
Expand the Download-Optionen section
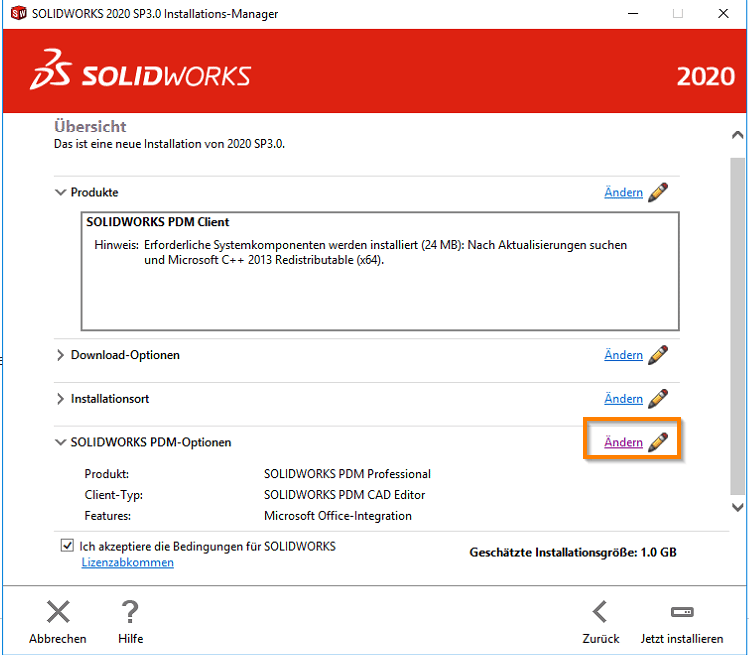[60, 355]
